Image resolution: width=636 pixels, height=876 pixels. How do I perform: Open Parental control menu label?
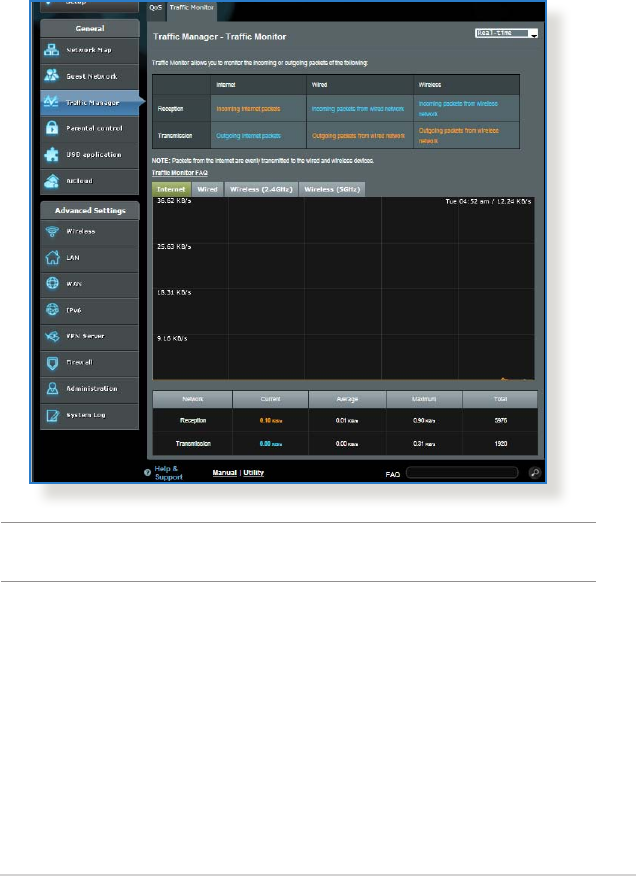point(94,128)
